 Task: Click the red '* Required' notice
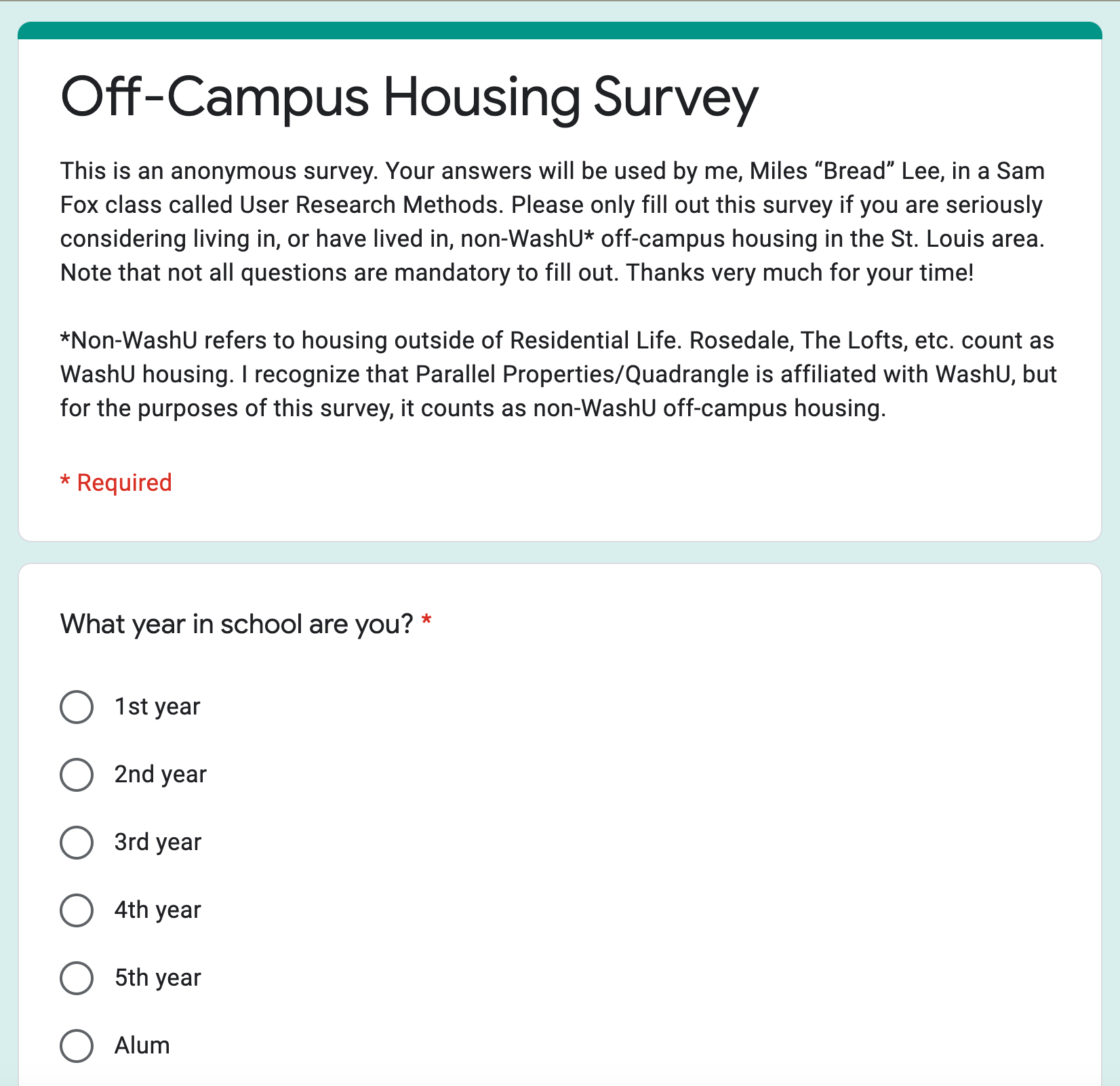pos(116,483)
